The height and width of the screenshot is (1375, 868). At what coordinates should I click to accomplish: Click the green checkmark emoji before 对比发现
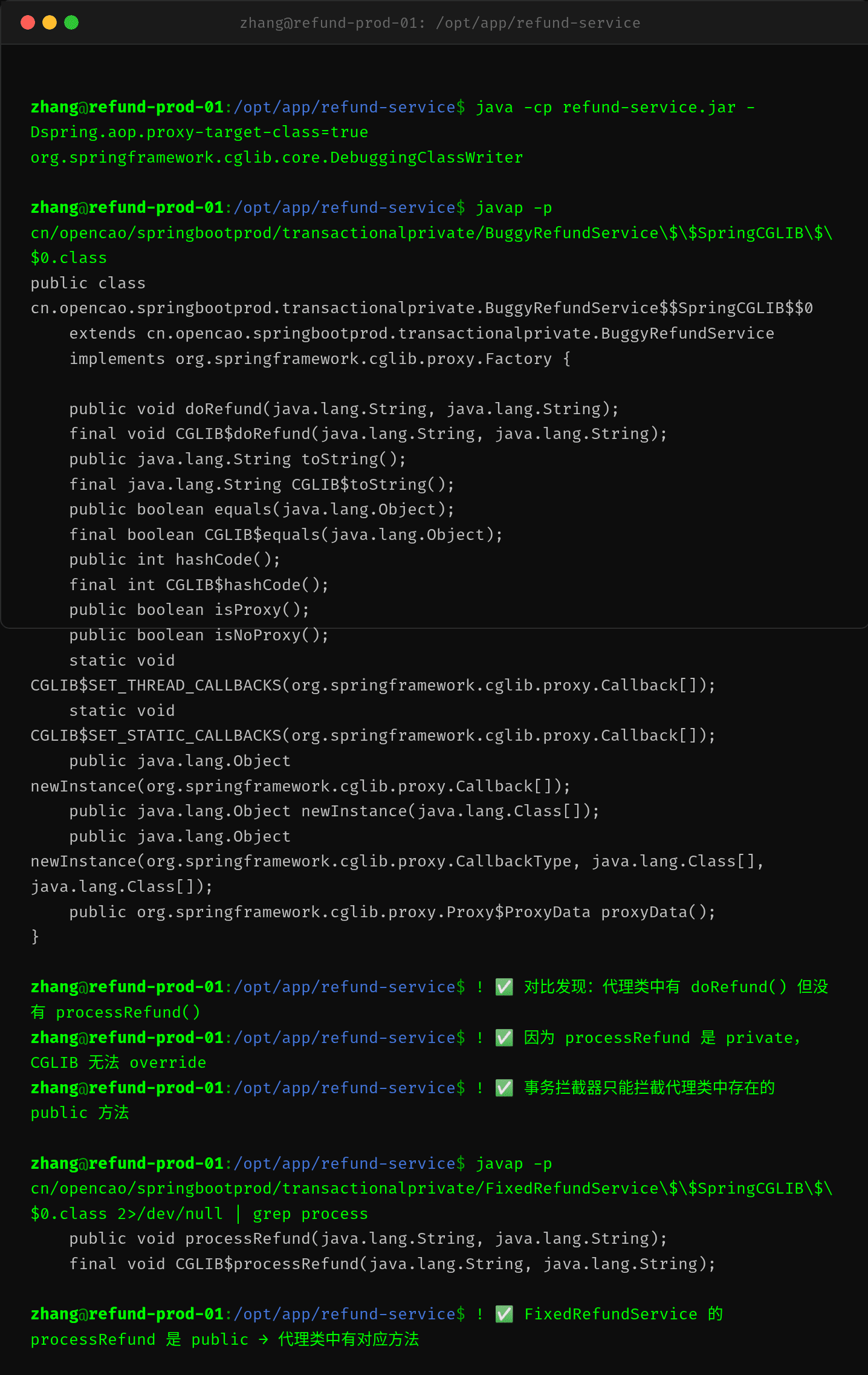tap(504, 987)
